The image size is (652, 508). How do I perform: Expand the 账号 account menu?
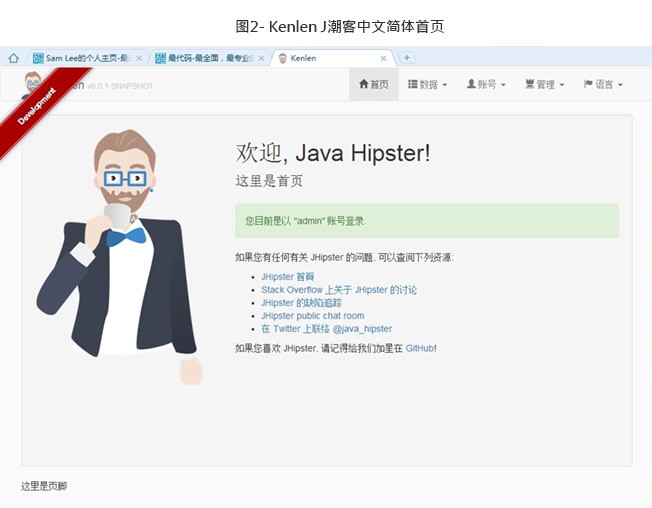tap(486, 84)
